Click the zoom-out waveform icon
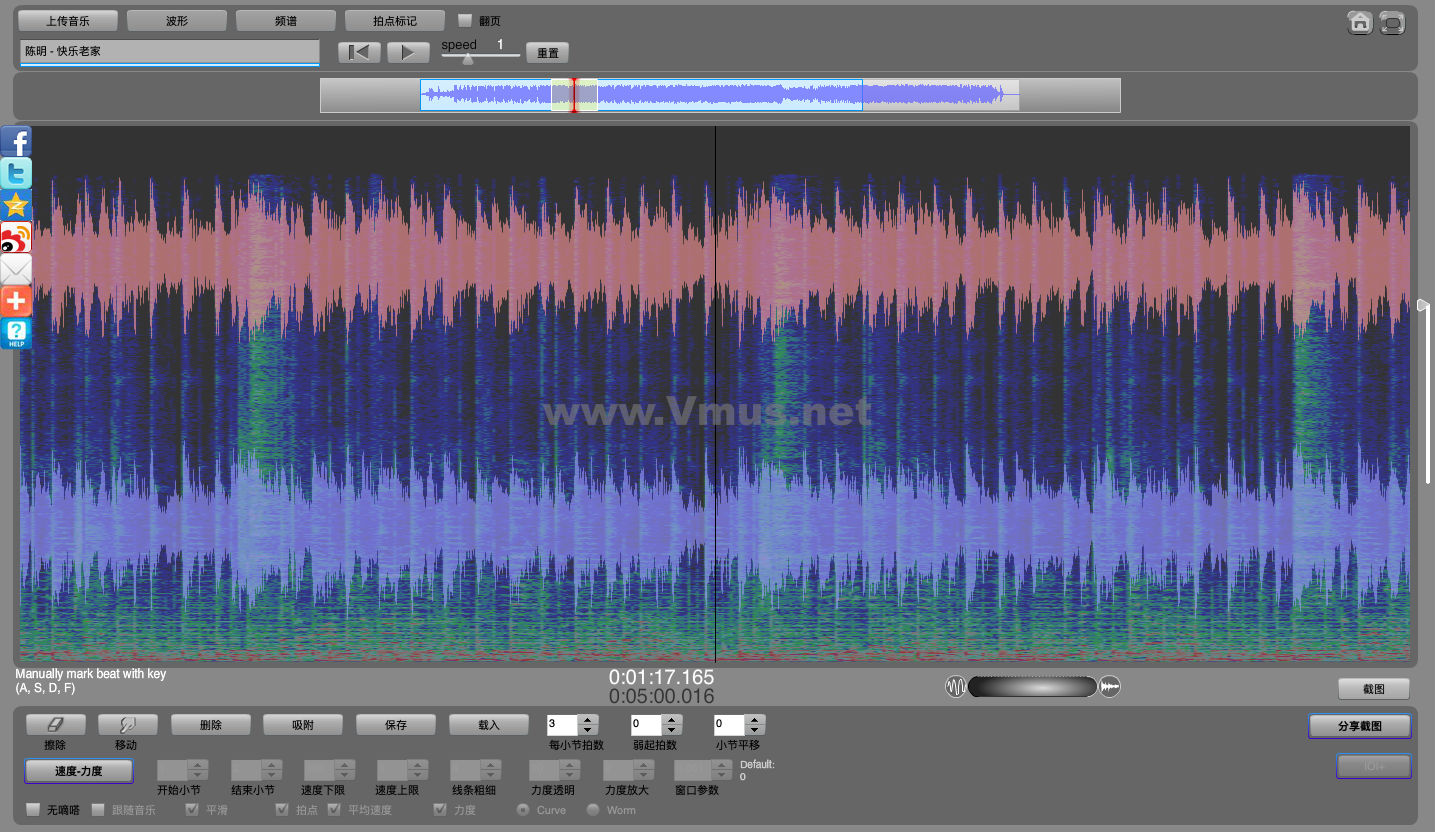Viewport: 1435px width, 832px height. click(x=955, y=687)
